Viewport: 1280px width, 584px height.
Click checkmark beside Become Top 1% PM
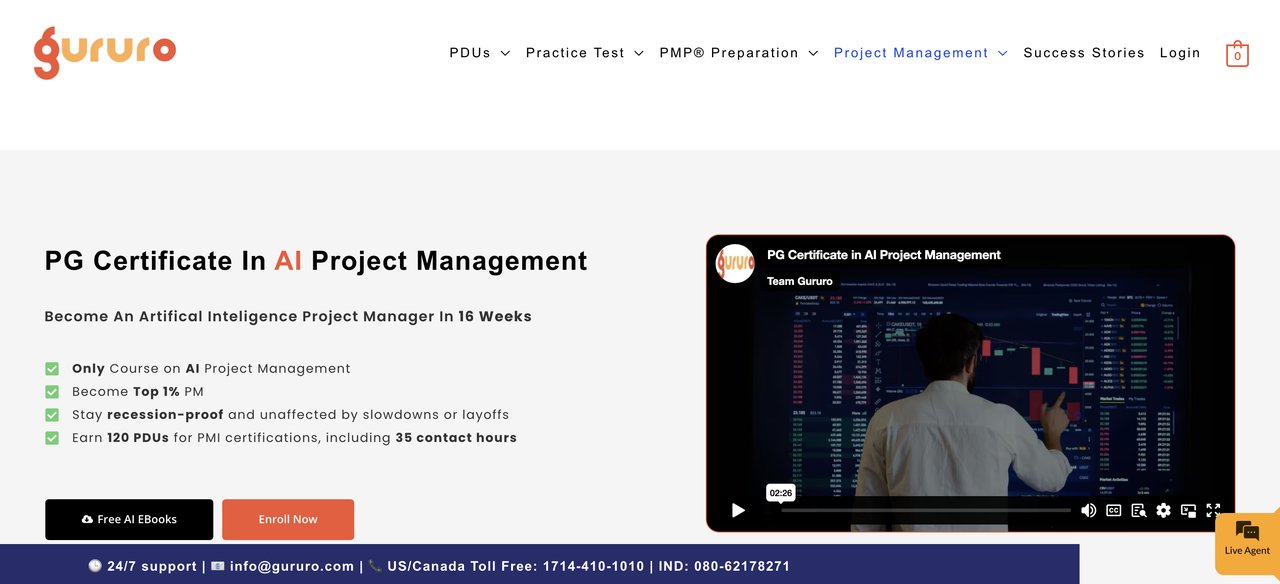52,391
